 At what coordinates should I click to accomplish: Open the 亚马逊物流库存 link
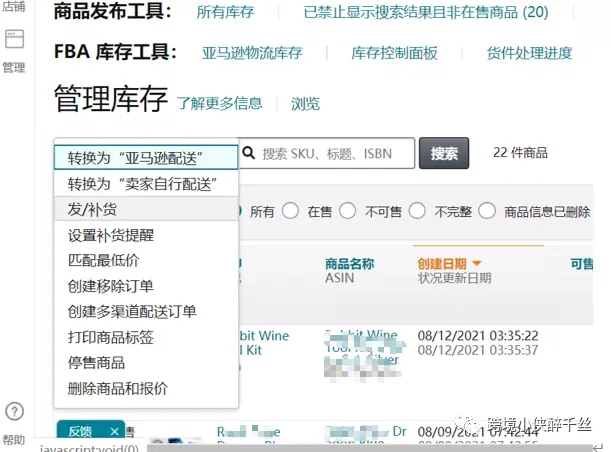[x=252, y=53]
